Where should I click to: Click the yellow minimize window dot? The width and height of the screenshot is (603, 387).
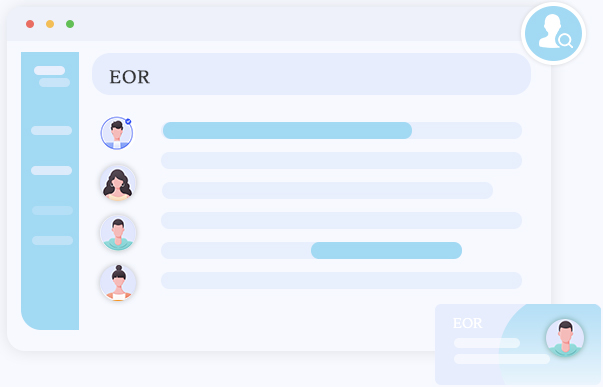pyautogui.click(x=50, y=24)
